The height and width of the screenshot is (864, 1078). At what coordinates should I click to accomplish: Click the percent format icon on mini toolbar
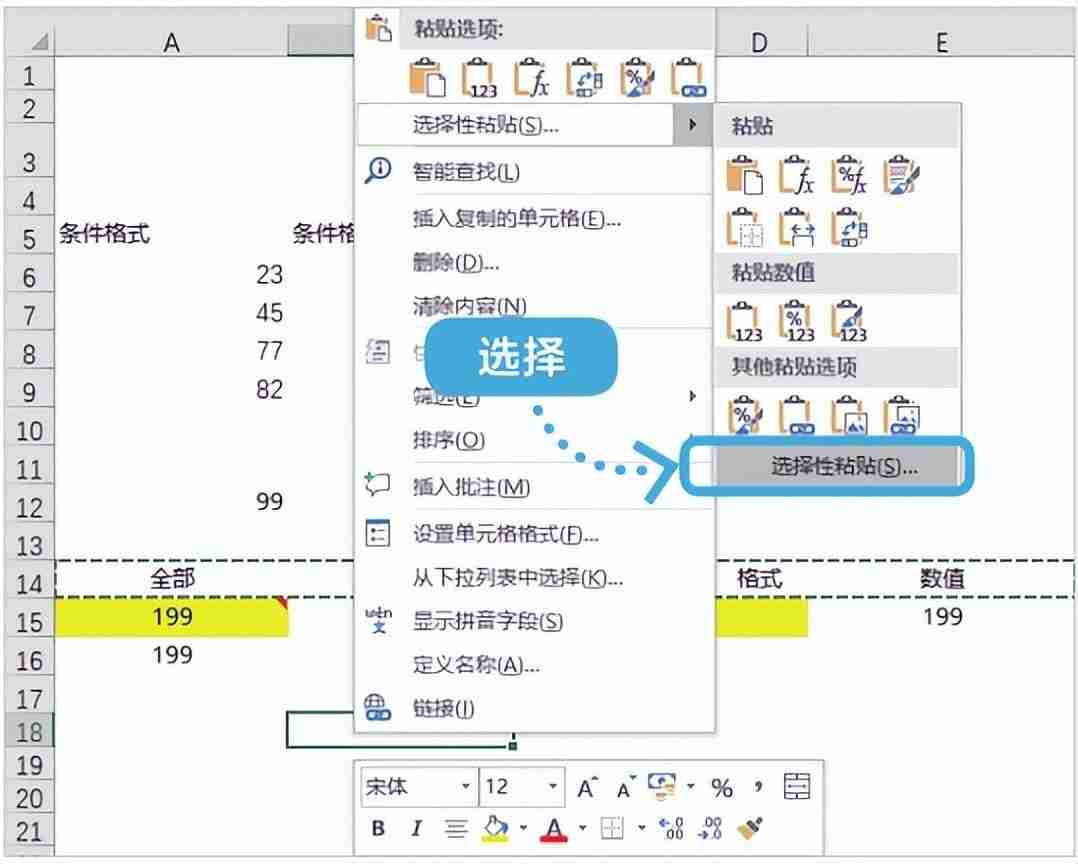pyautogui.click(x=724, y=787)
